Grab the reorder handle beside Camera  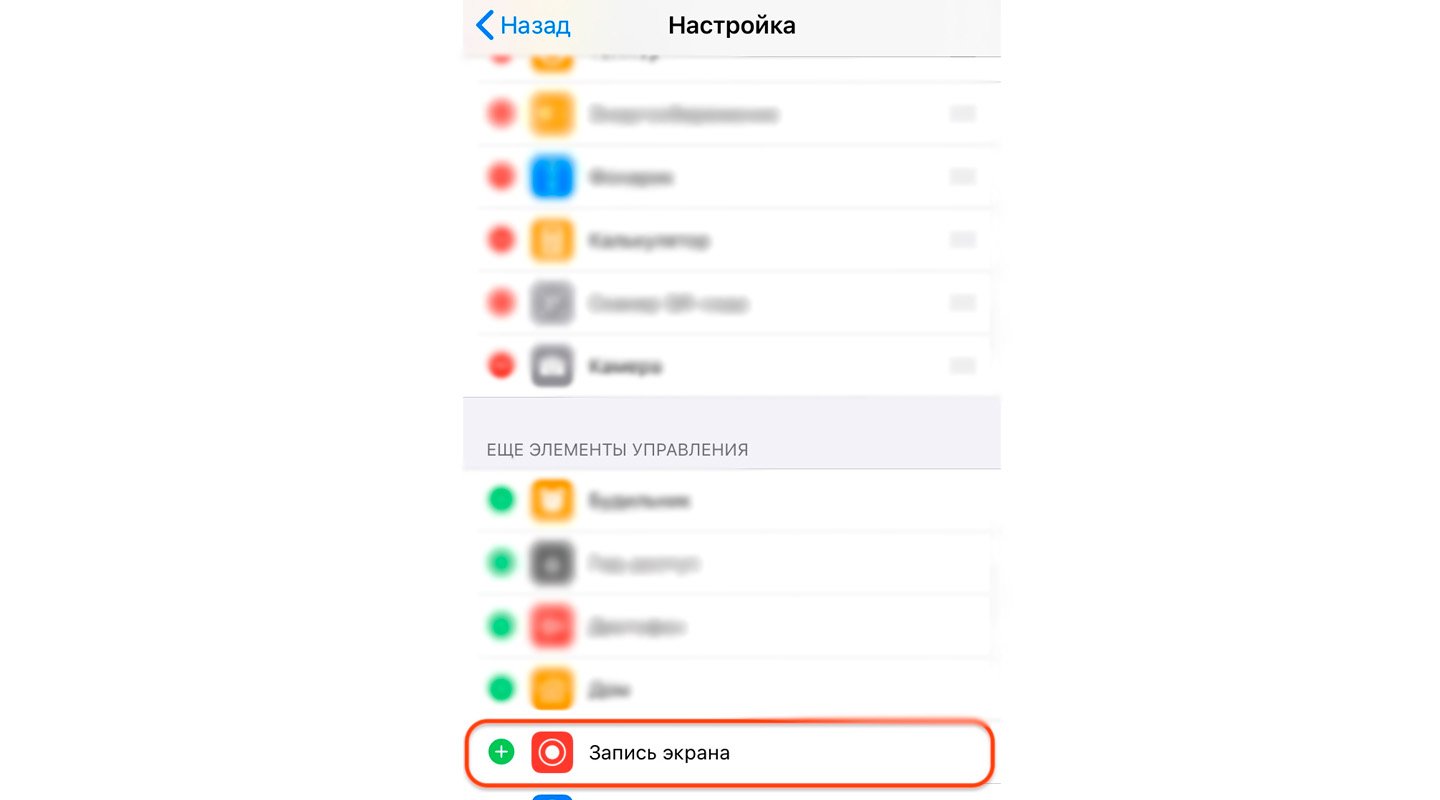962,366
